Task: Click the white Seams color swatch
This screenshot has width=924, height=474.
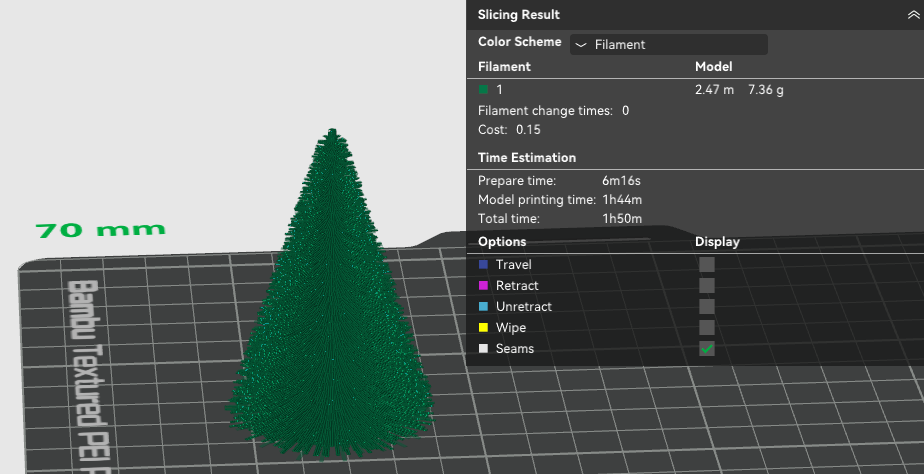Action: click(x=483, y=348)
